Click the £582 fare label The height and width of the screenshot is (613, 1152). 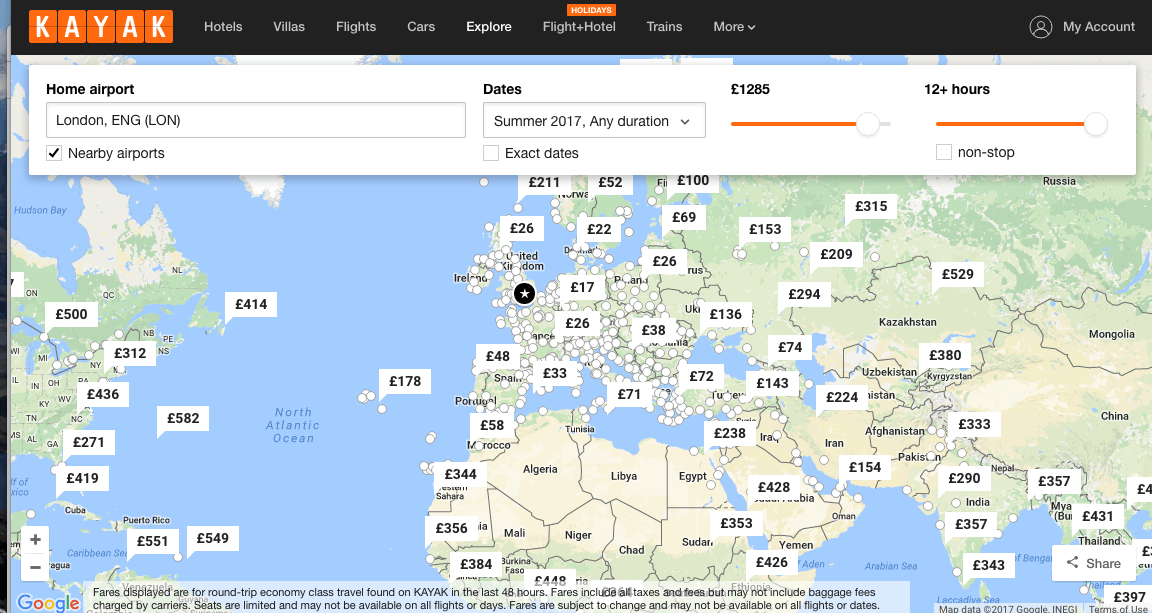coord(183,418)
